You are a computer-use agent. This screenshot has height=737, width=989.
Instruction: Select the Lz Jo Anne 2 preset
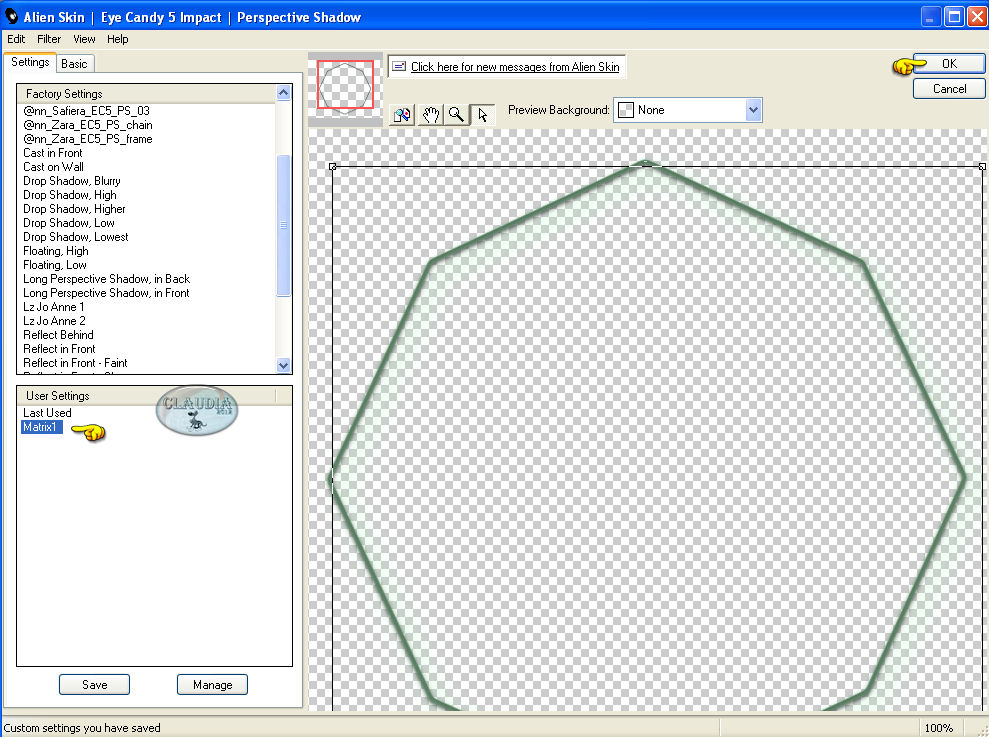54,321
